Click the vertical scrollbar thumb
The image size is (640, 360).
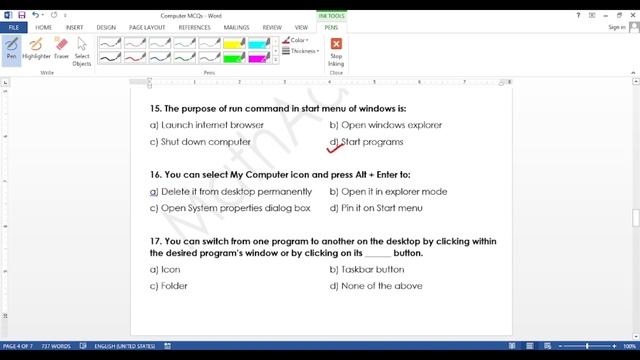click(x=636, y=218)
